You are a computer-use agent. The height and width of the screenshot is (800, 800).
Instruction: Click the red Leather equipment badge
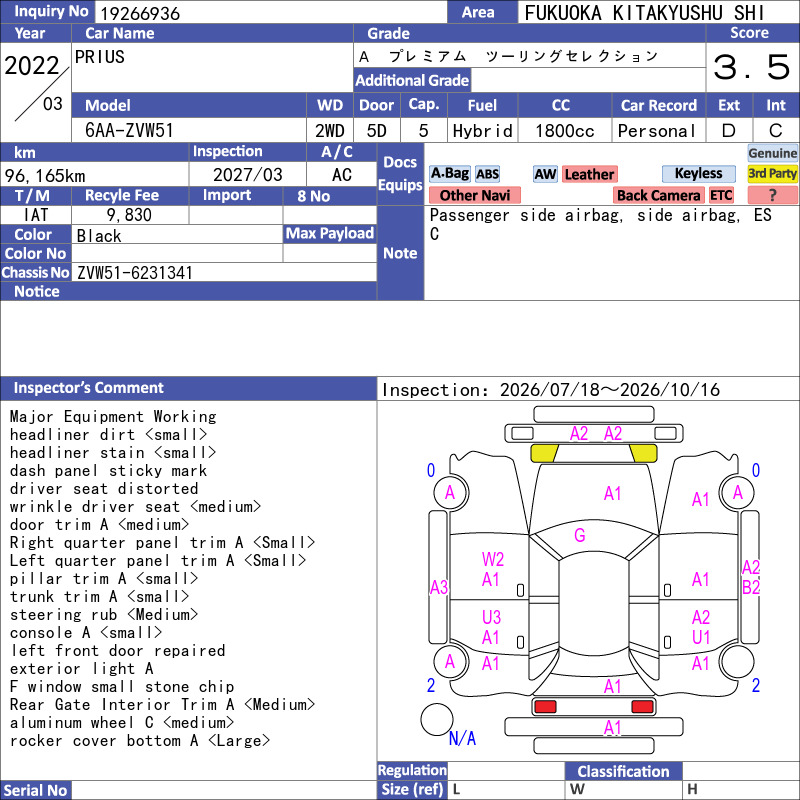589,174
